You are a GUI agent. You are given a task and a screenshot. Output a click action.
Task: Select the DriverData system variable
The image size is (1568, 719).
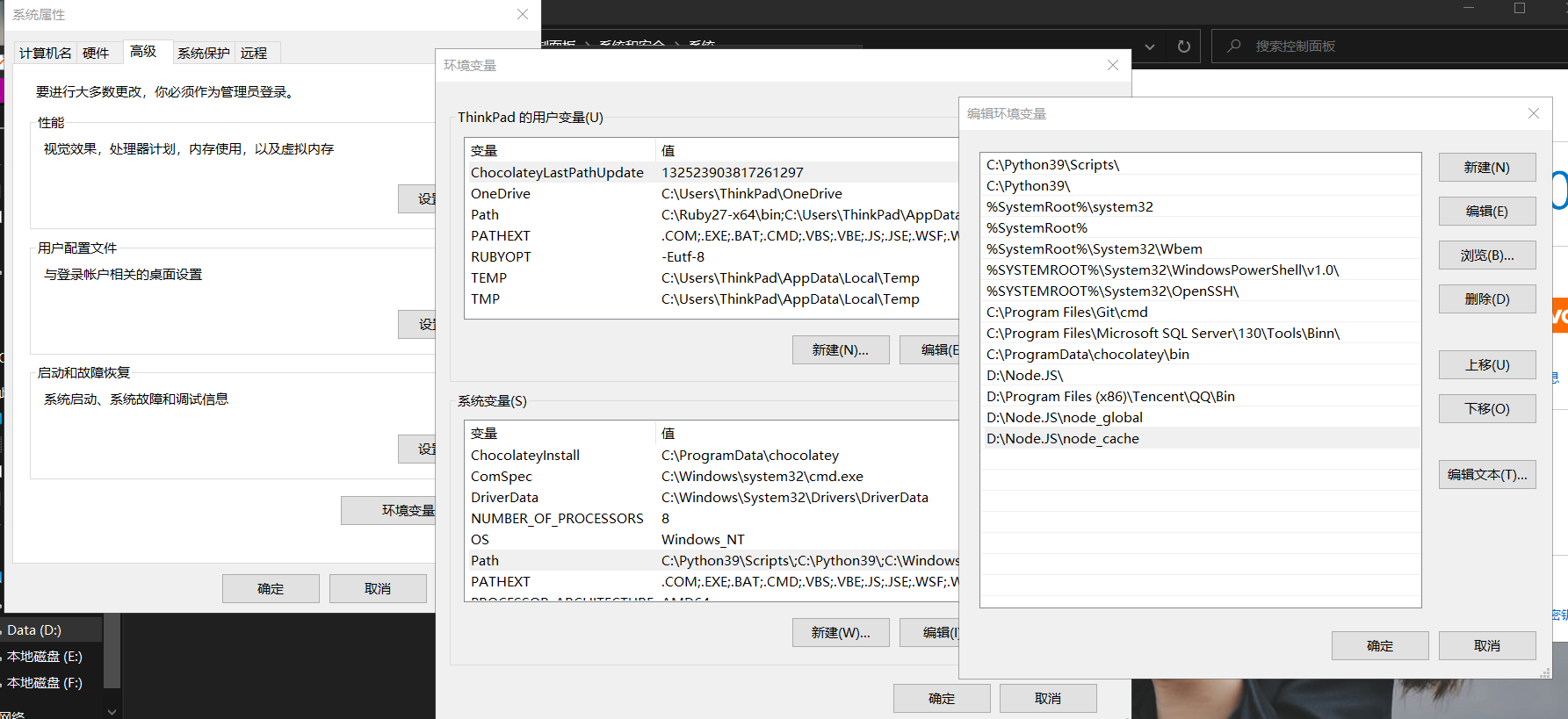click(712, 497)
